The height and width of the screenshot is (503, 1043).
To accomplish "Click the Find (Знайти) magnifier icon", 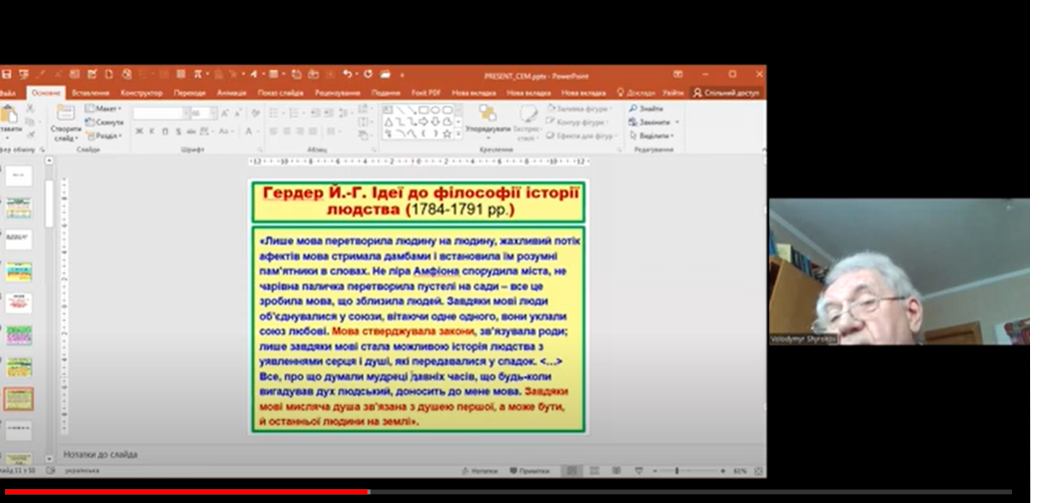I will pos(633,108).
